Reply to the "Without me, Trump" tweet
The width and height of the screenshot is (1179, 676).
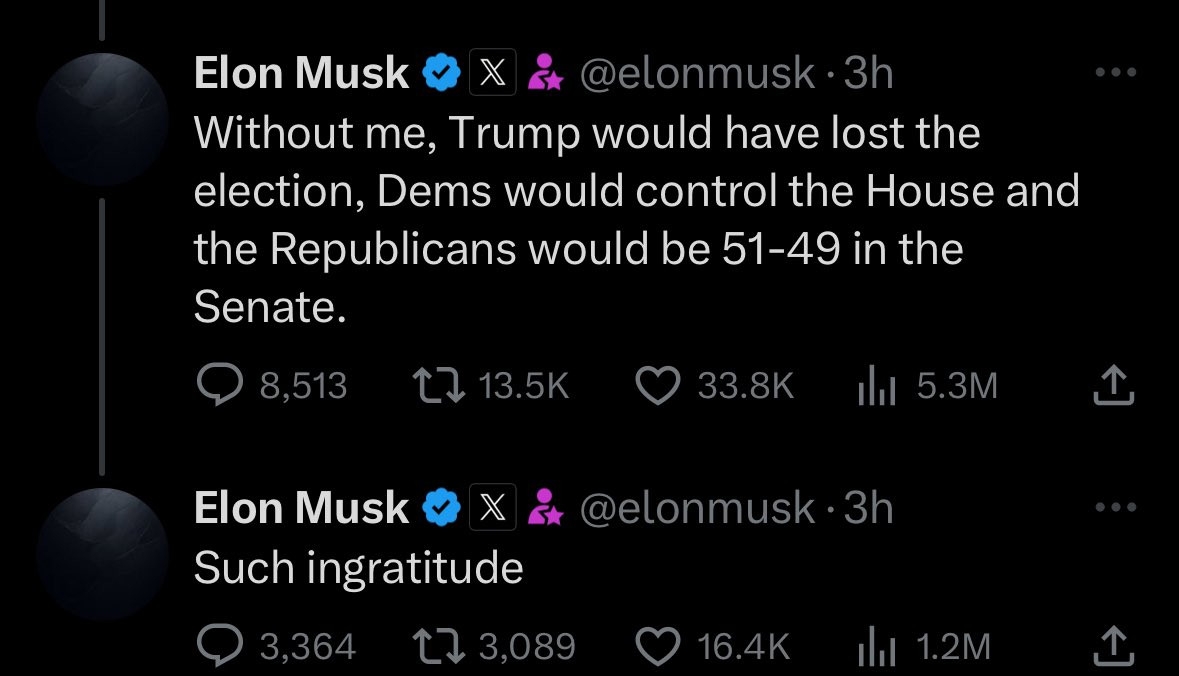[x=213, y=387]
